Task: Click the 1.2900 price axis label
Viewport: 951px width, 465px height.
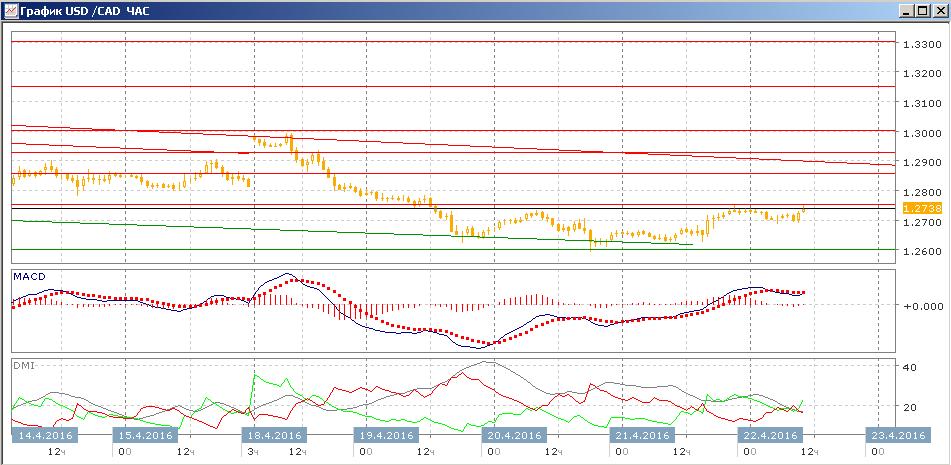Action: coord(921,163)
